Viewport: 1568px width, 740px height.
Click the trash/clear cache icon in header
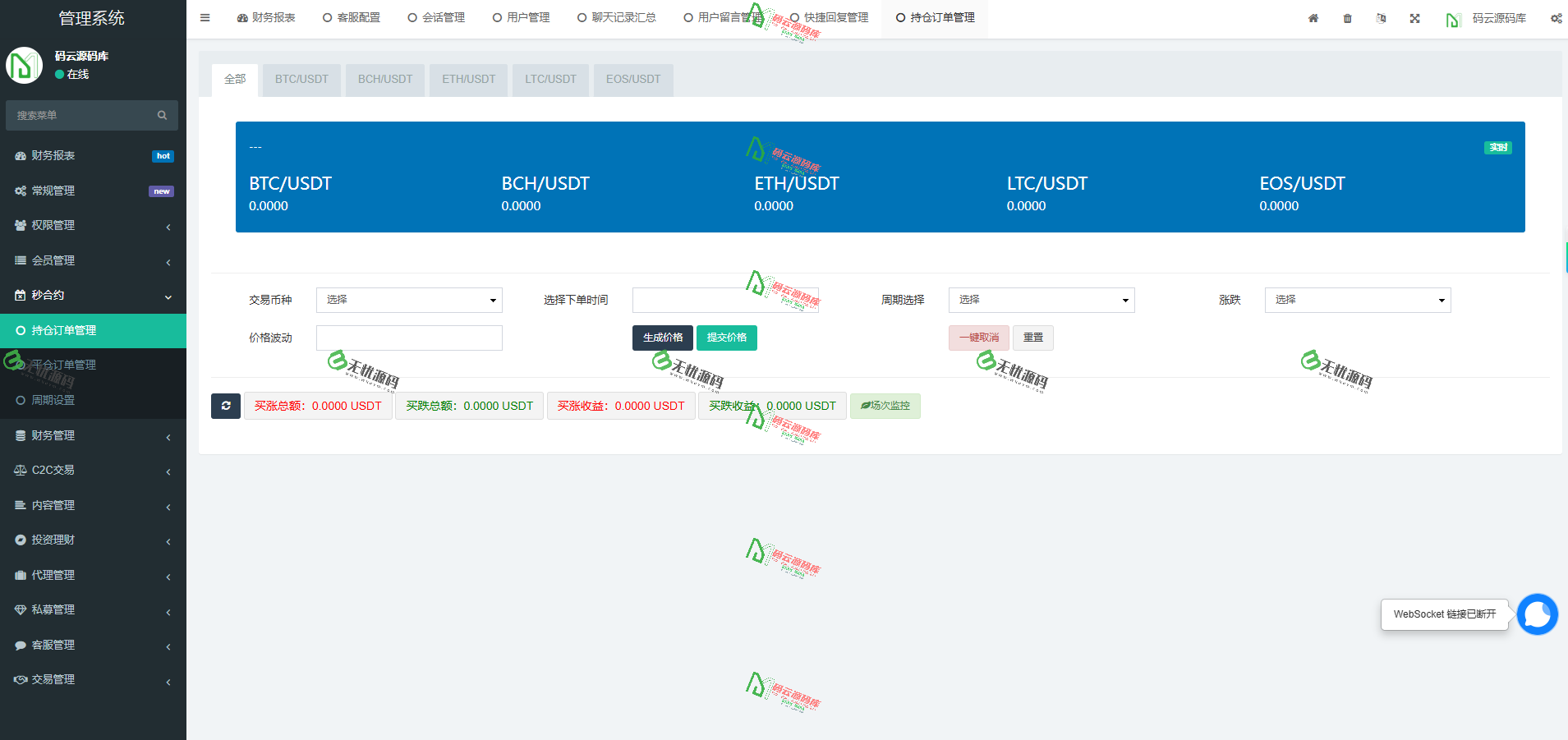pyautogui.click(x=1347, y=17)
